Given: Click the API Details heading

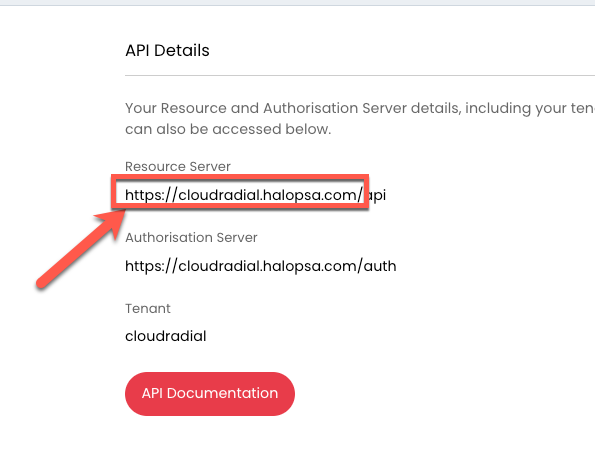Looking at the screenshot, I should 167,50.
